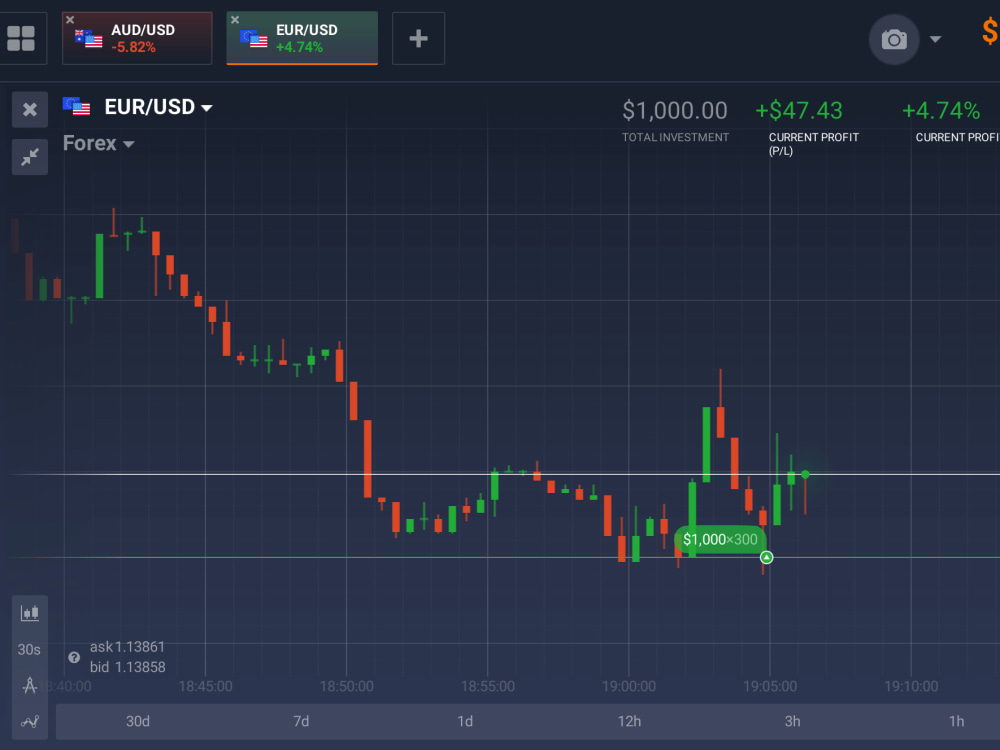The image size is (1000, 750).
Task: Close the AUD/USD tab
Action: click(x=70, y=20)
